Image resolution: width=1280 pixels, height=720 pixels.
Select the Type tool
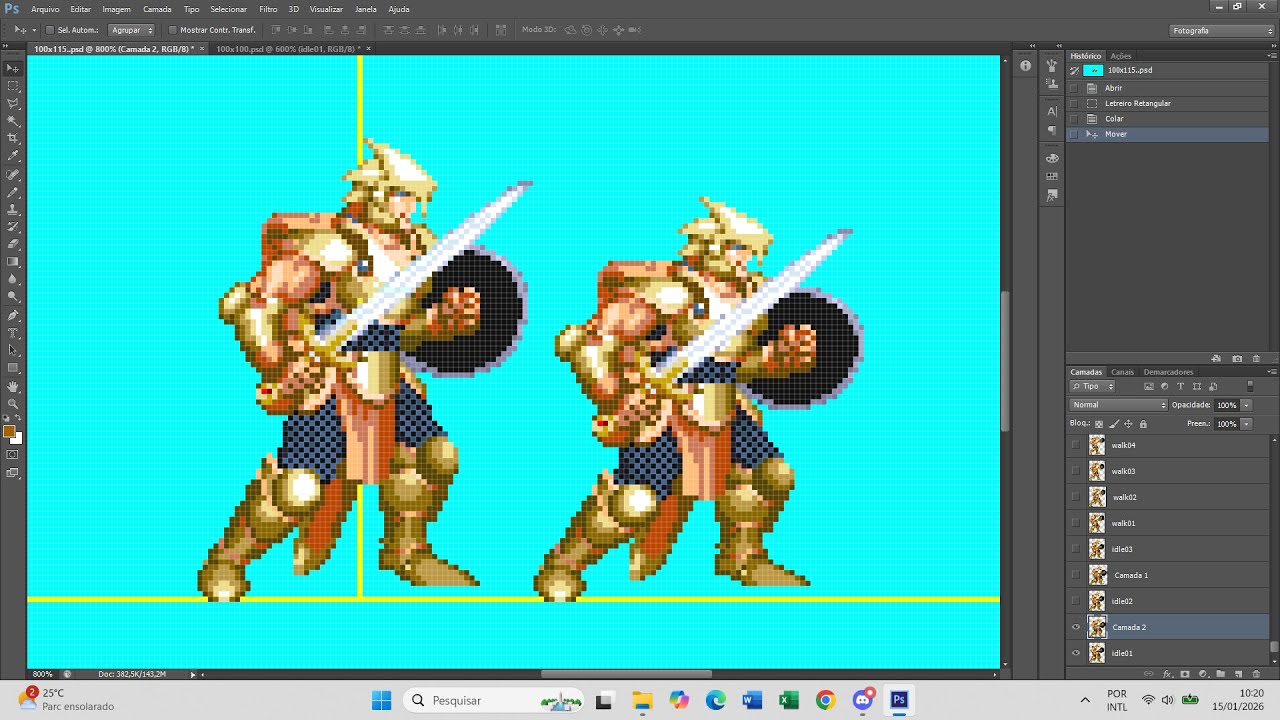(x=13, y=333)
